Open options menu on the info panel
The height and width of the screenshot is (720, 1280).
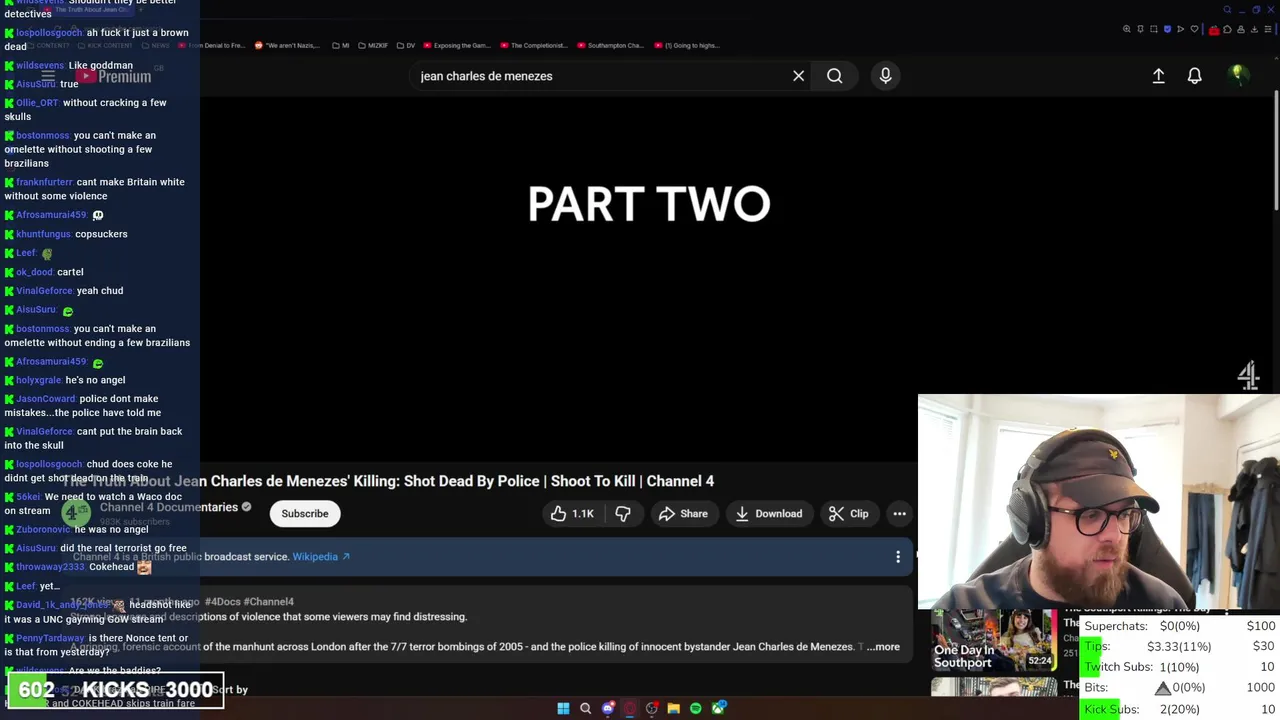click(897, 557)
